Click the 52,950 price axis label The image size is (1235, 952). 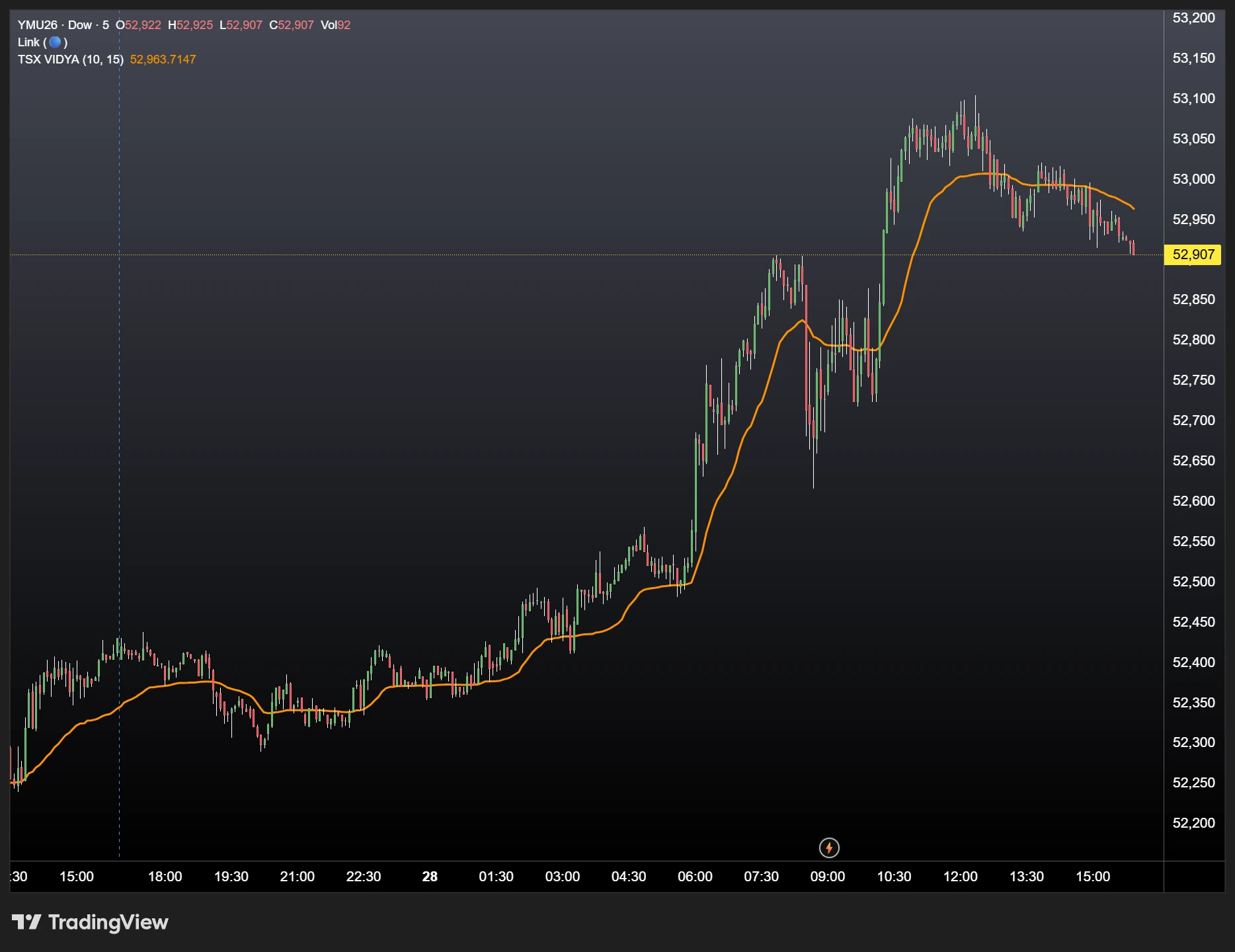coord(1193,219)
